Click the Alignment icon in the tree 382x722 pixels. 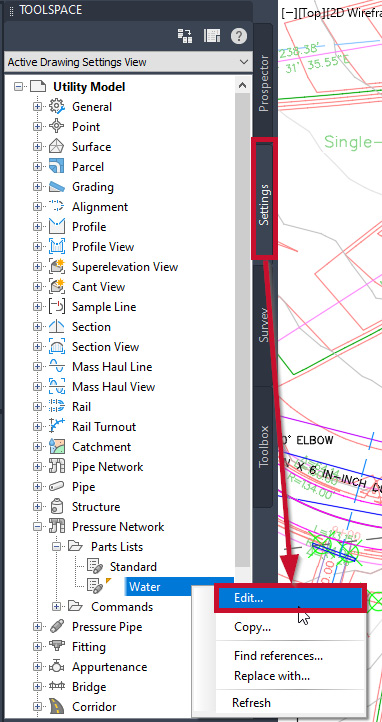[57, 207]
